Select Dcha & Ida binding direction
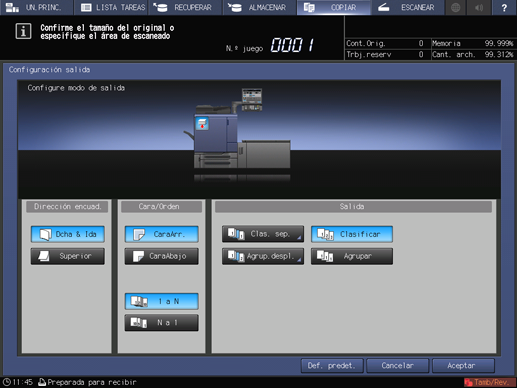 coord(68,234)
